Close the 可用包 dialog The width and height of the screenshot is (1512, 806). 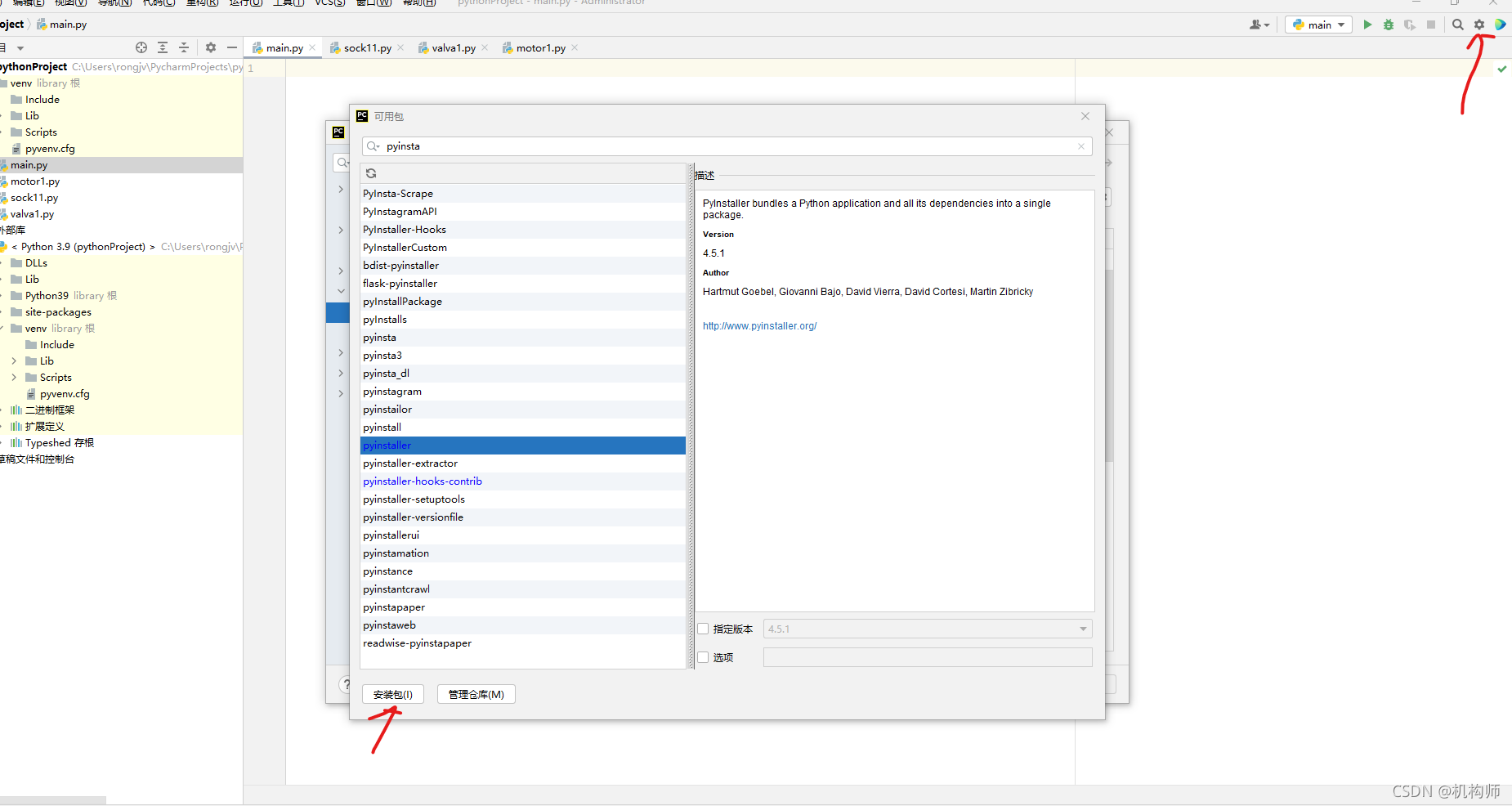[x=1085, y=116]
